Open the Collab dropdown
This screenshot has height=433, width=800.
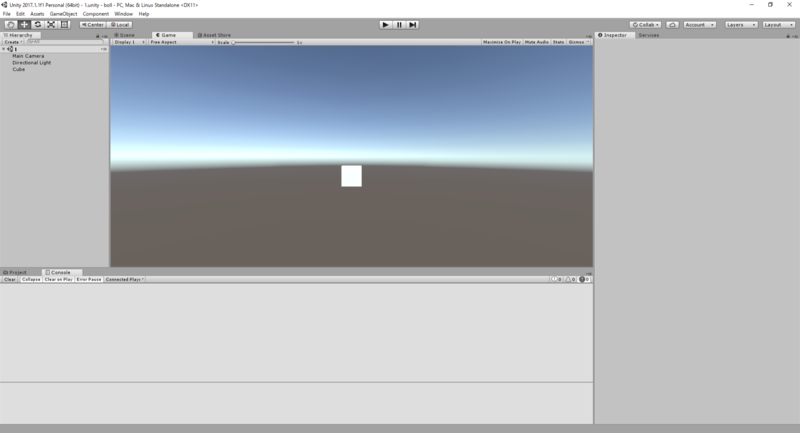tap(645, 24)
